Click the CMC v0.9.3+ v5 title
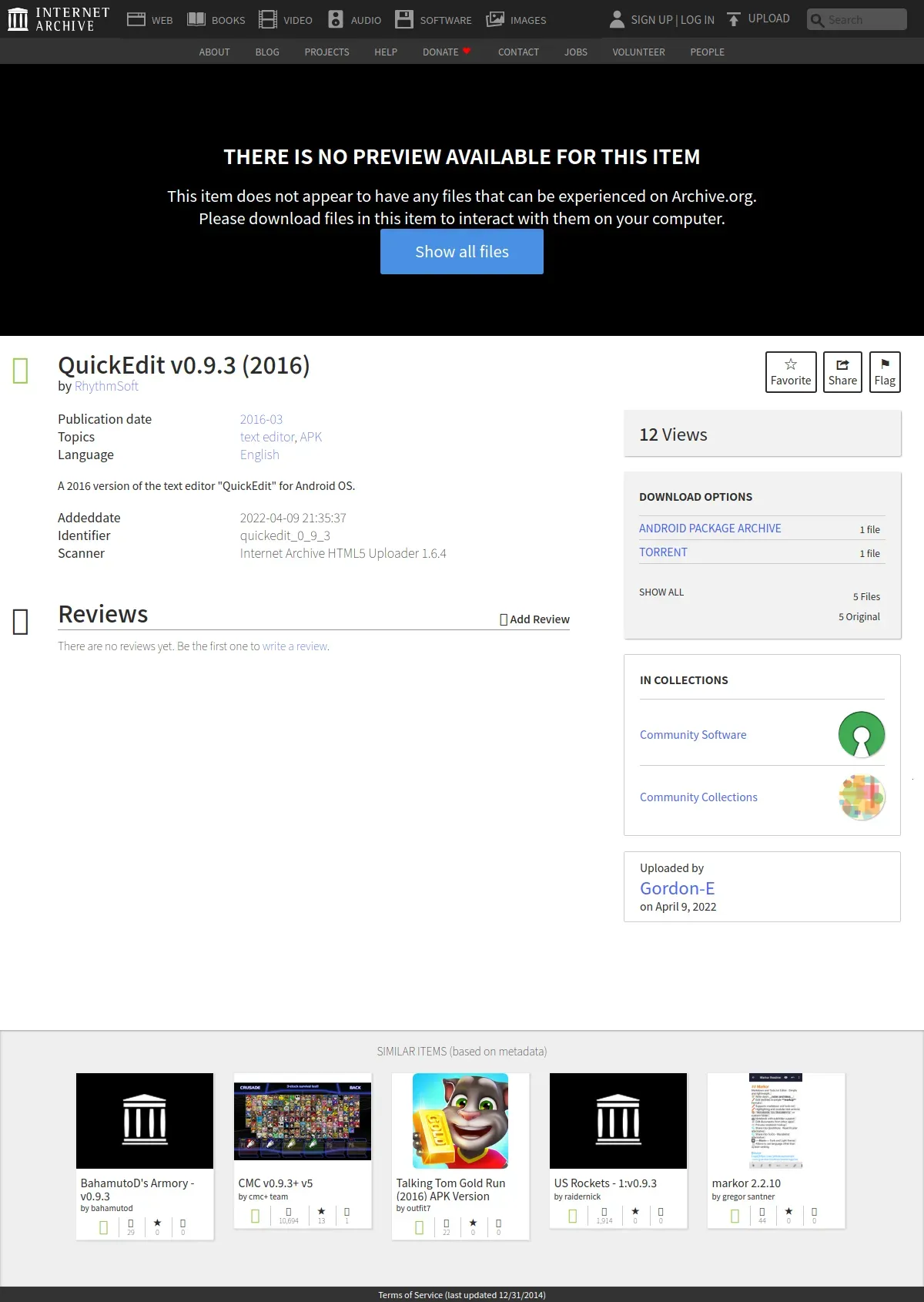924x1302 pixels. pyautogui.click(x=276, y=1183)
